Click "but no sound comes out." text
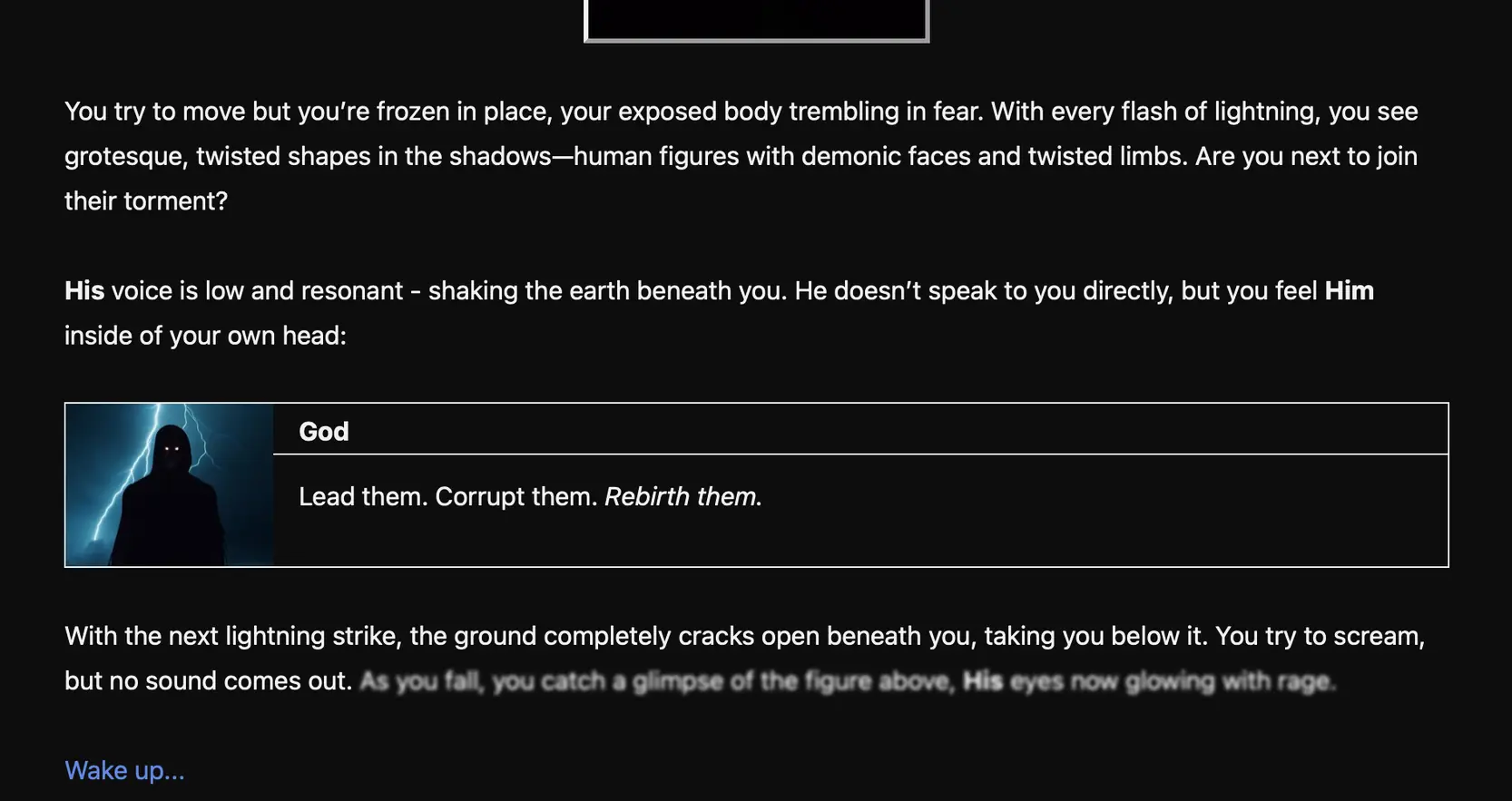 208,681
